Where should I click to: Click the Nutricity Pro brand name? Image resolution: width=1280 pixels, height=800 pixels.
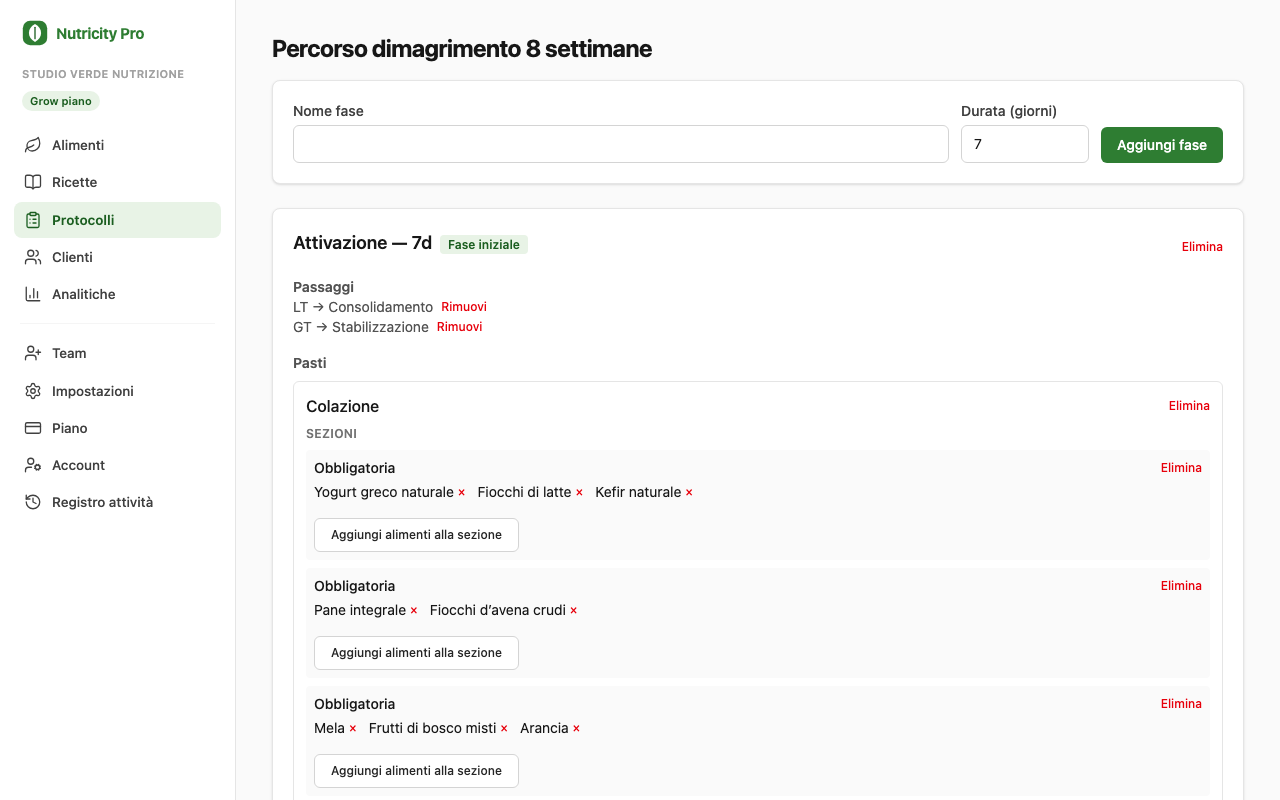pos(100,33)
